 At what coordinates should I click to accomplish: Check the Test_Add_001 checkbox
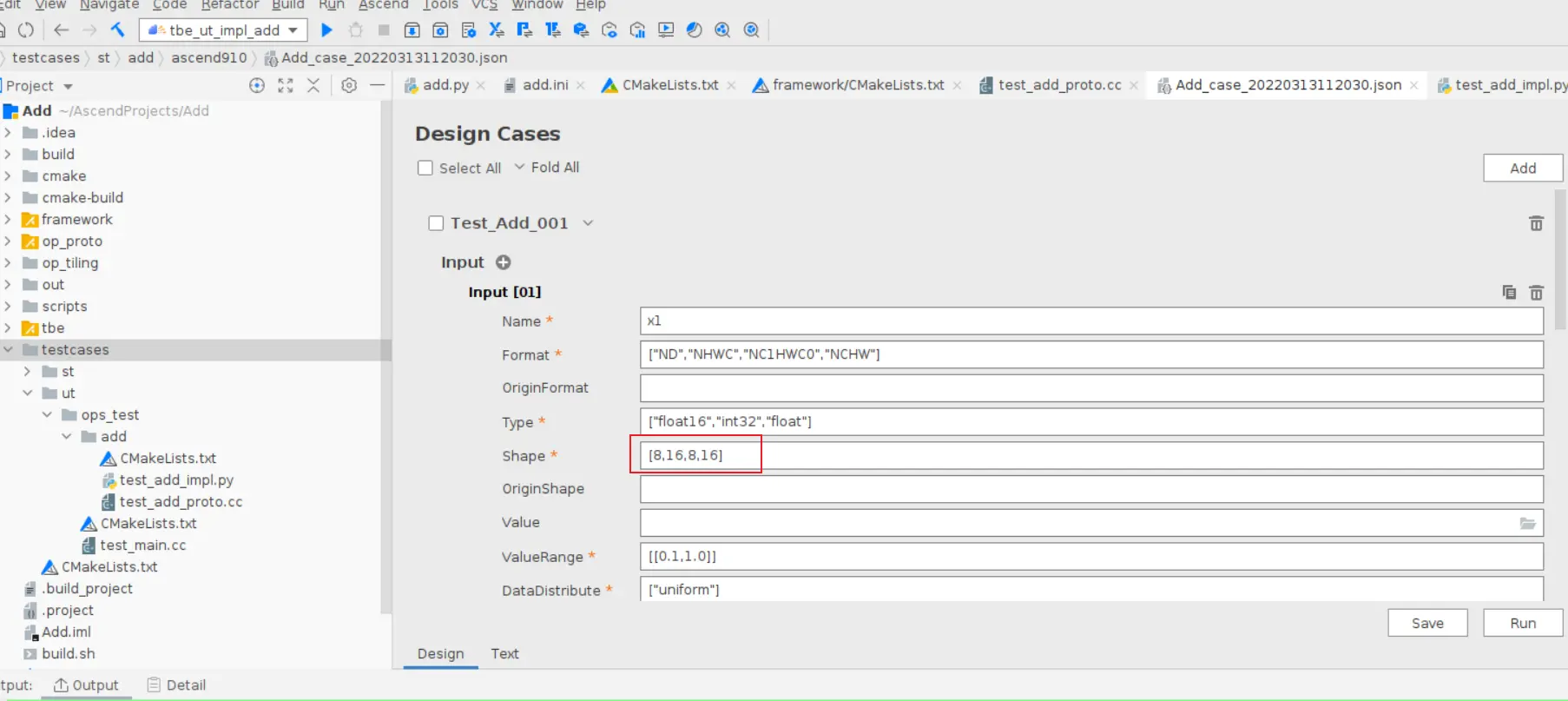tap(436, 223)
